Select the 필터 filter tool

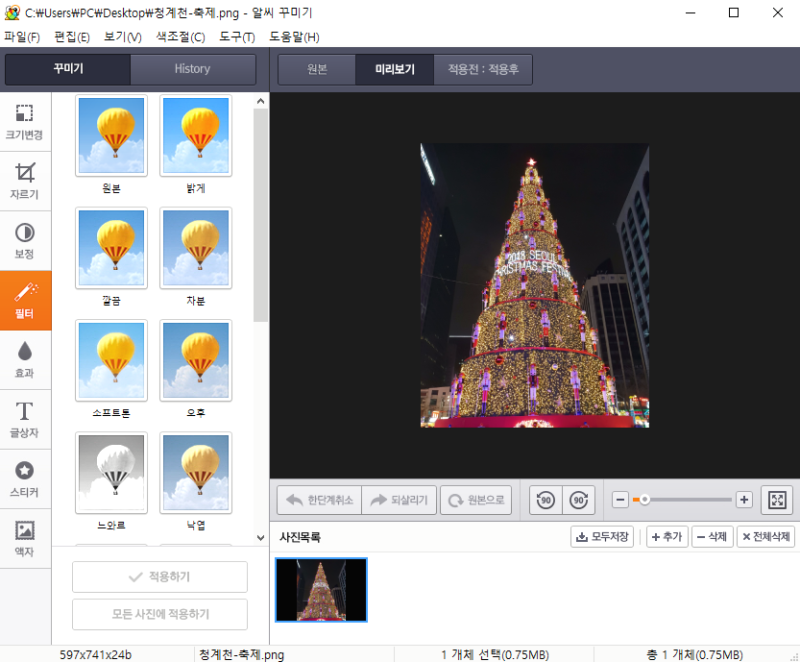point(25,301)
